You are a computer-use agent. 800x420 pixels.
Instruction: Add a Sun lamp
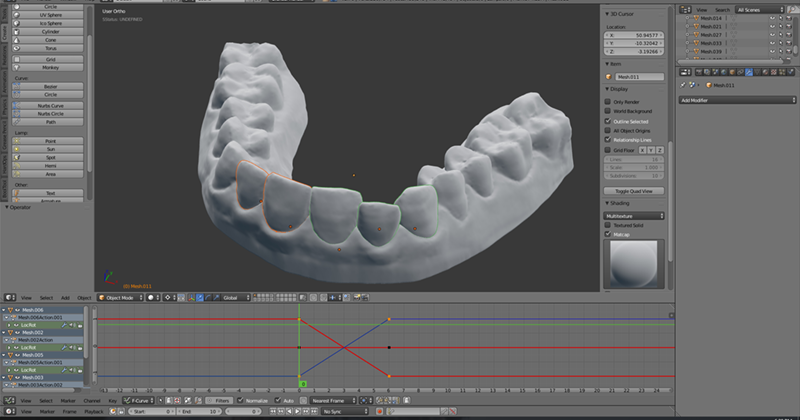pos(50,149)
